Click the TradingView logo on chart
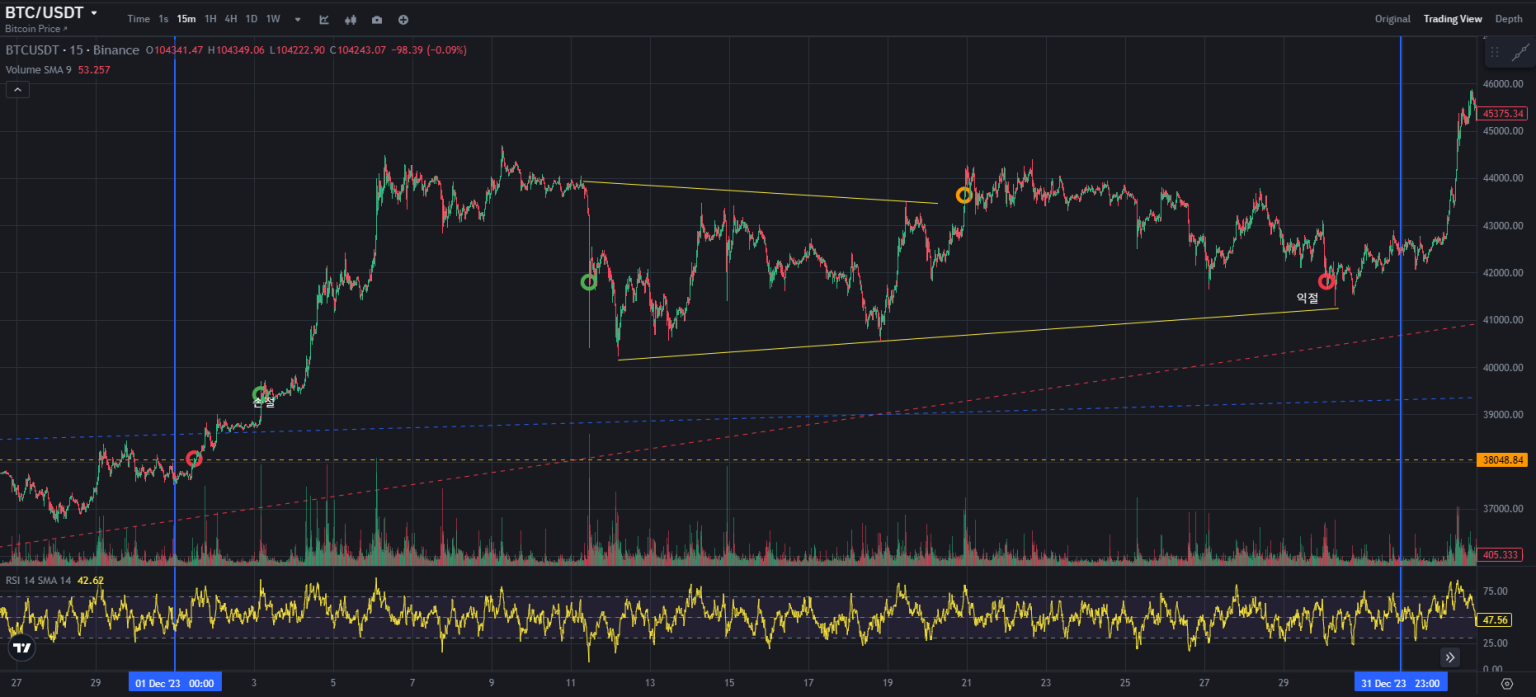The width and height of the screenshot is (1536, 697). [21, 648]
